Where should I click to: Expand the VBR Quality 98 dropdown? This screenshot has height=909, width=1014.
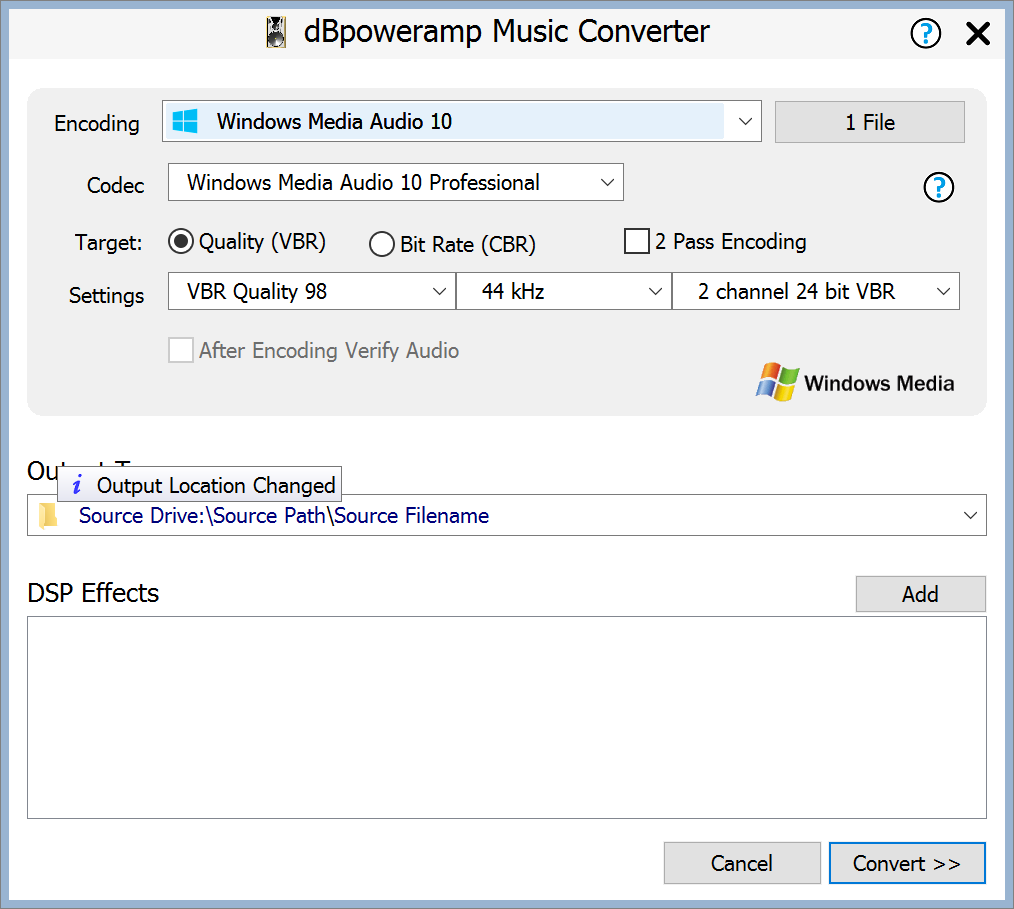312,292
